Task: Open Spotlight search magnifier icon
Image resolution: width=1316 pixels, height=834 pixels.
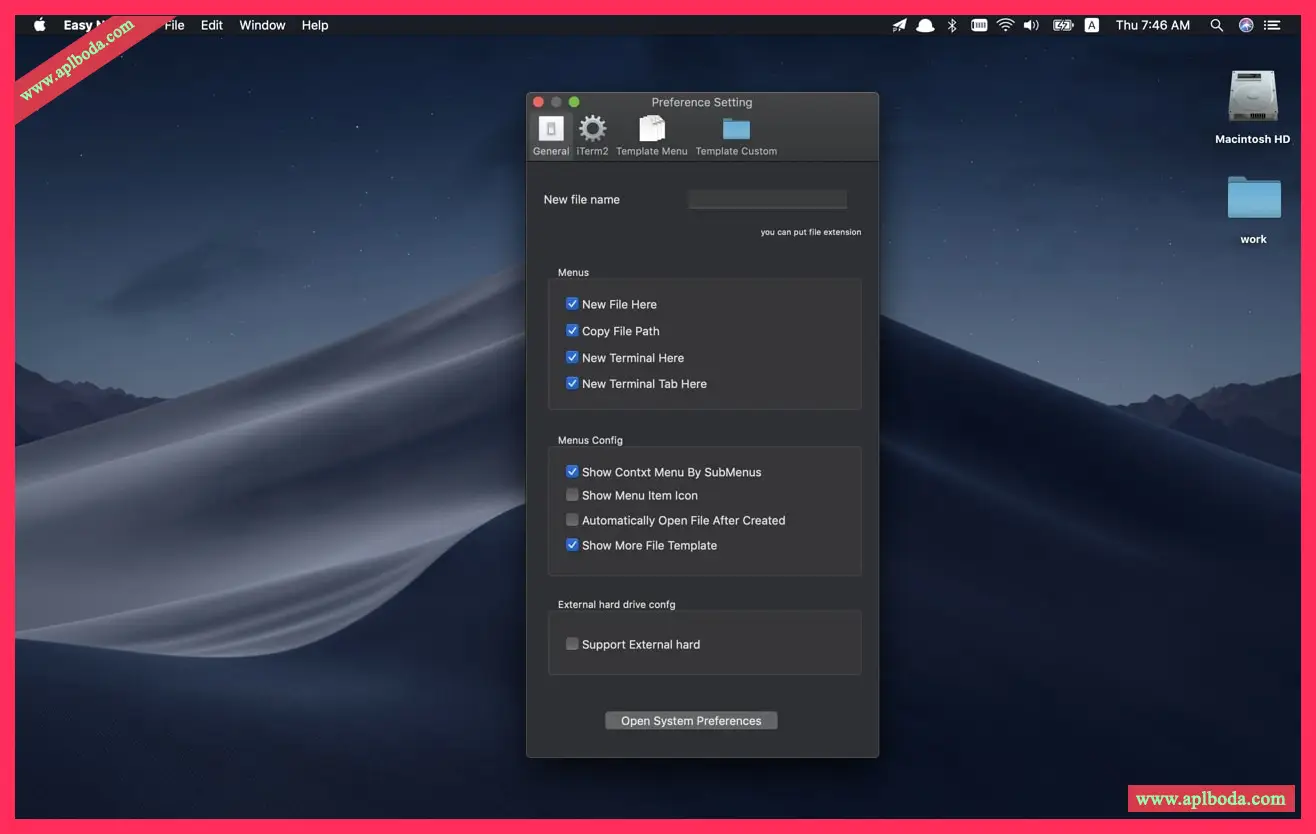Action: [1216, 25]
